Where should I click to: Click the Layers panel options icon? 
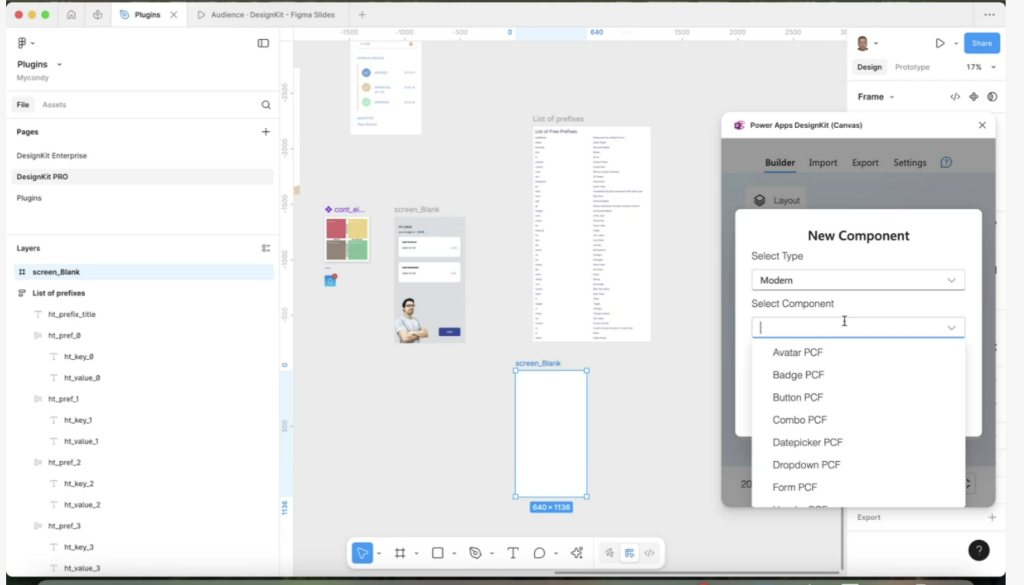(x=266, y=248)
